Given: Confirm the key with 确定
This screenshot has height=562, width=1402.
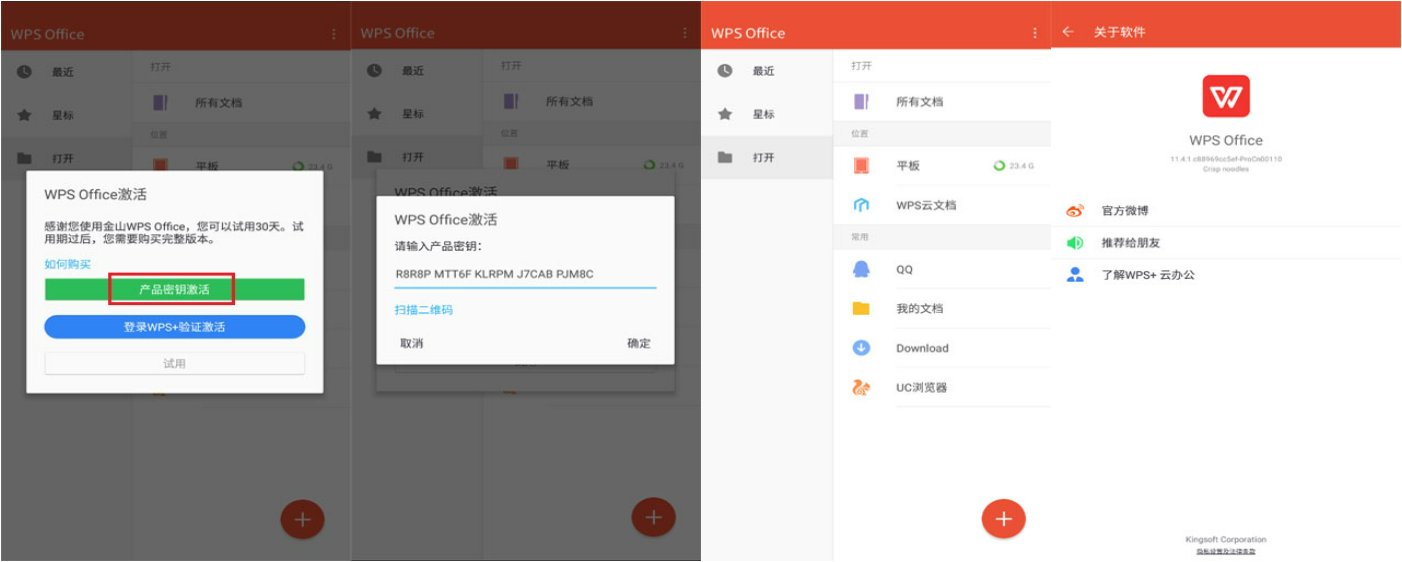Looking at the screenshot, I should pos(639,343).
